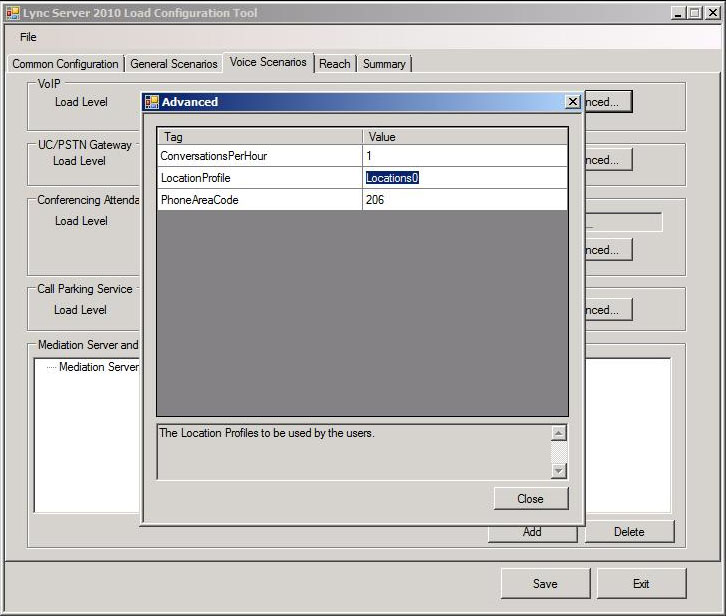The width and height of the screenshot is (726, 616).
Task: Select the ConversationsPerHour tag cell
Action: [260, 156]
